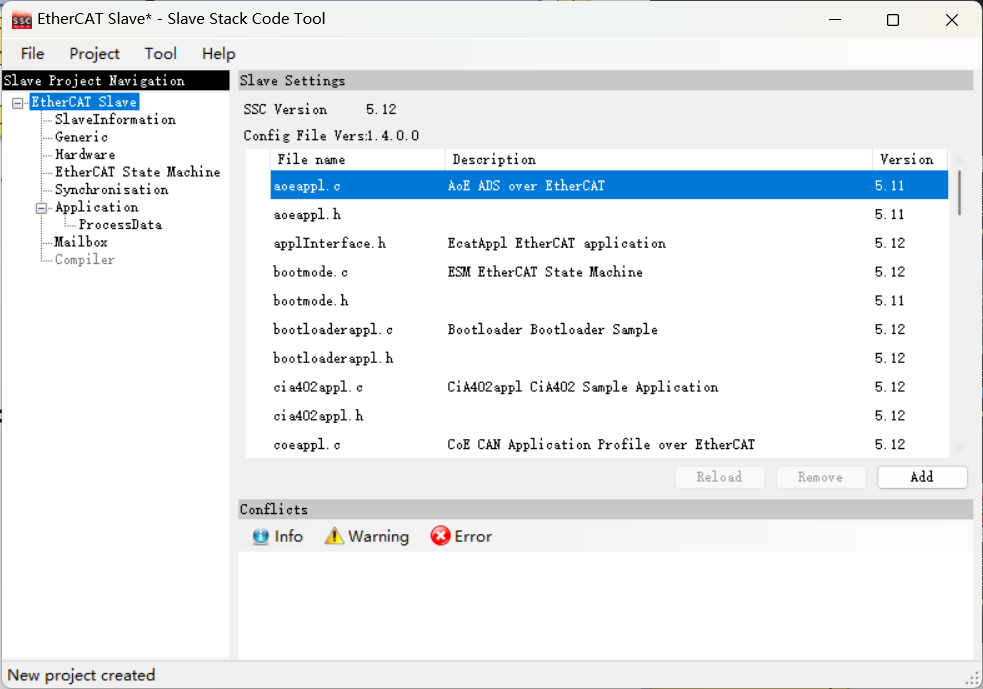
Task: Click the Info filter icon in Conflicts
Action: point(260,537)
